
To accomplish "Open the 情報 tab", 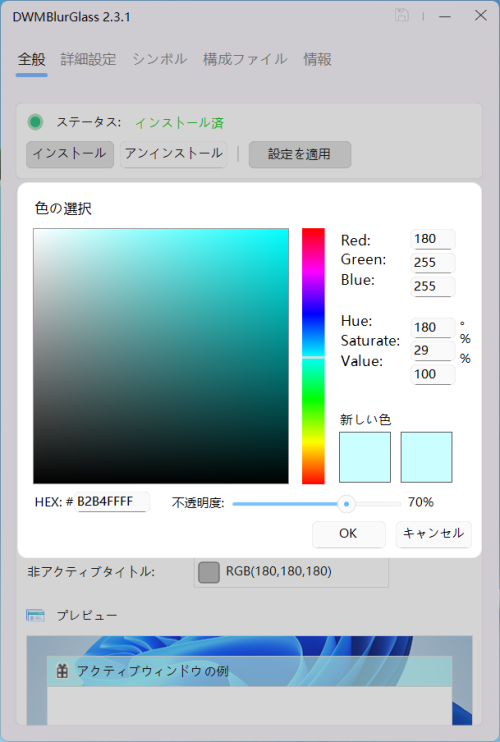I will [317, 60].
